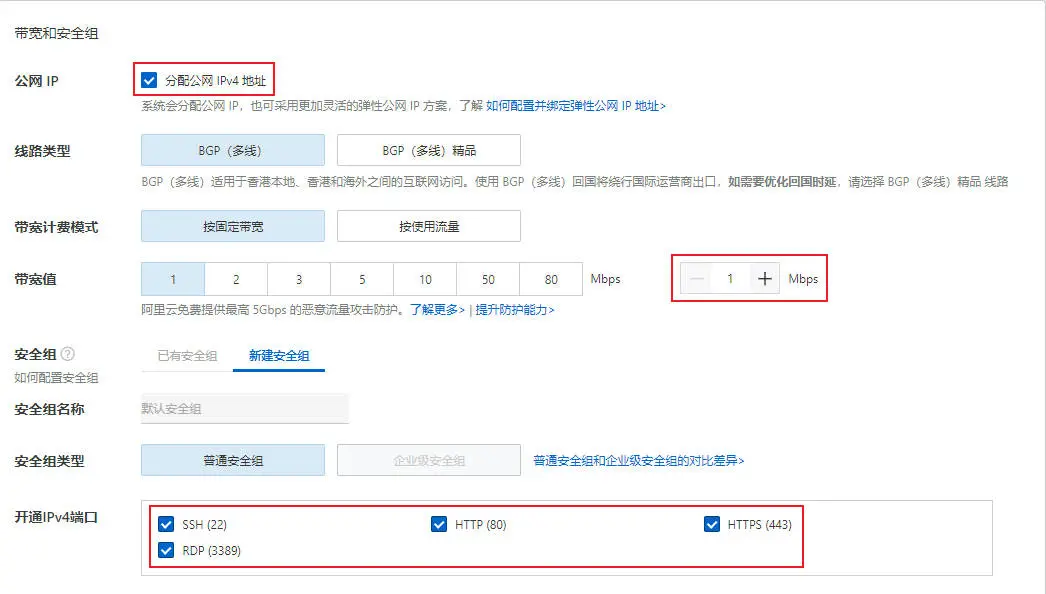1046x594 pixels.
Task: Choose the 5 Mbps bandwidth option
Action: [362, 279]
